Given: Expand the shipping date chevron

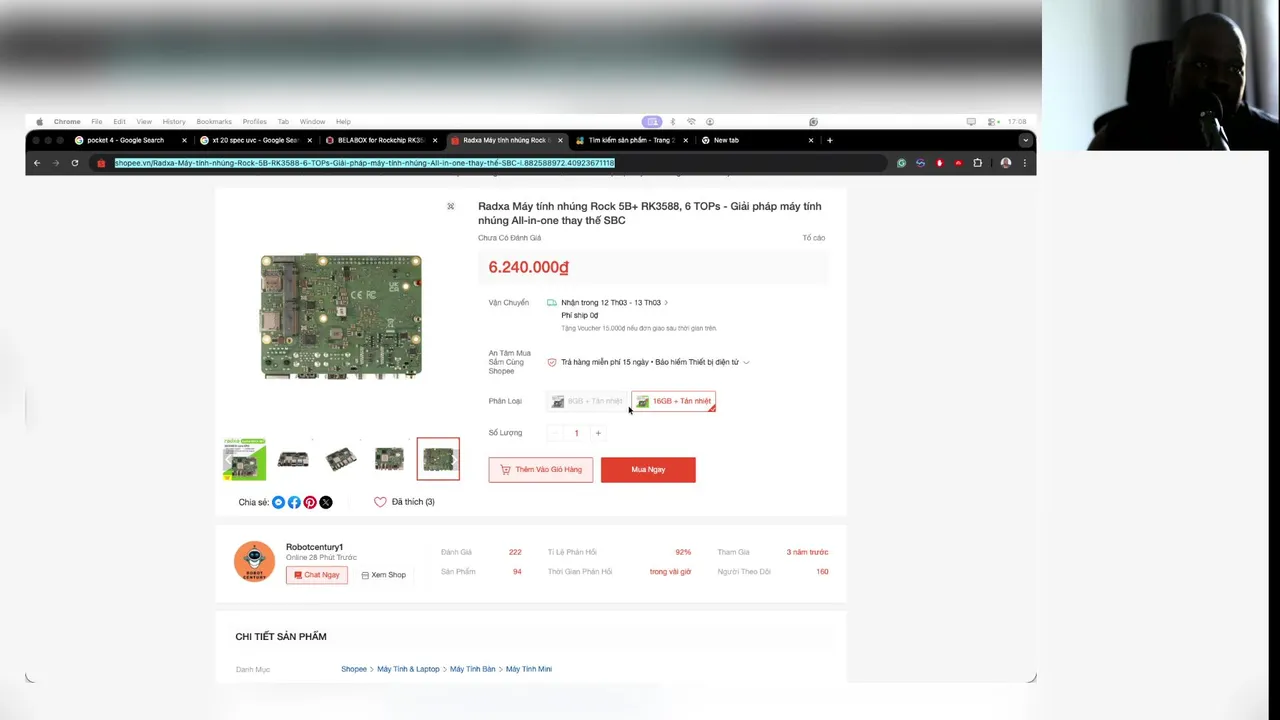Looking at the screenshot, I should click(666, 302).
